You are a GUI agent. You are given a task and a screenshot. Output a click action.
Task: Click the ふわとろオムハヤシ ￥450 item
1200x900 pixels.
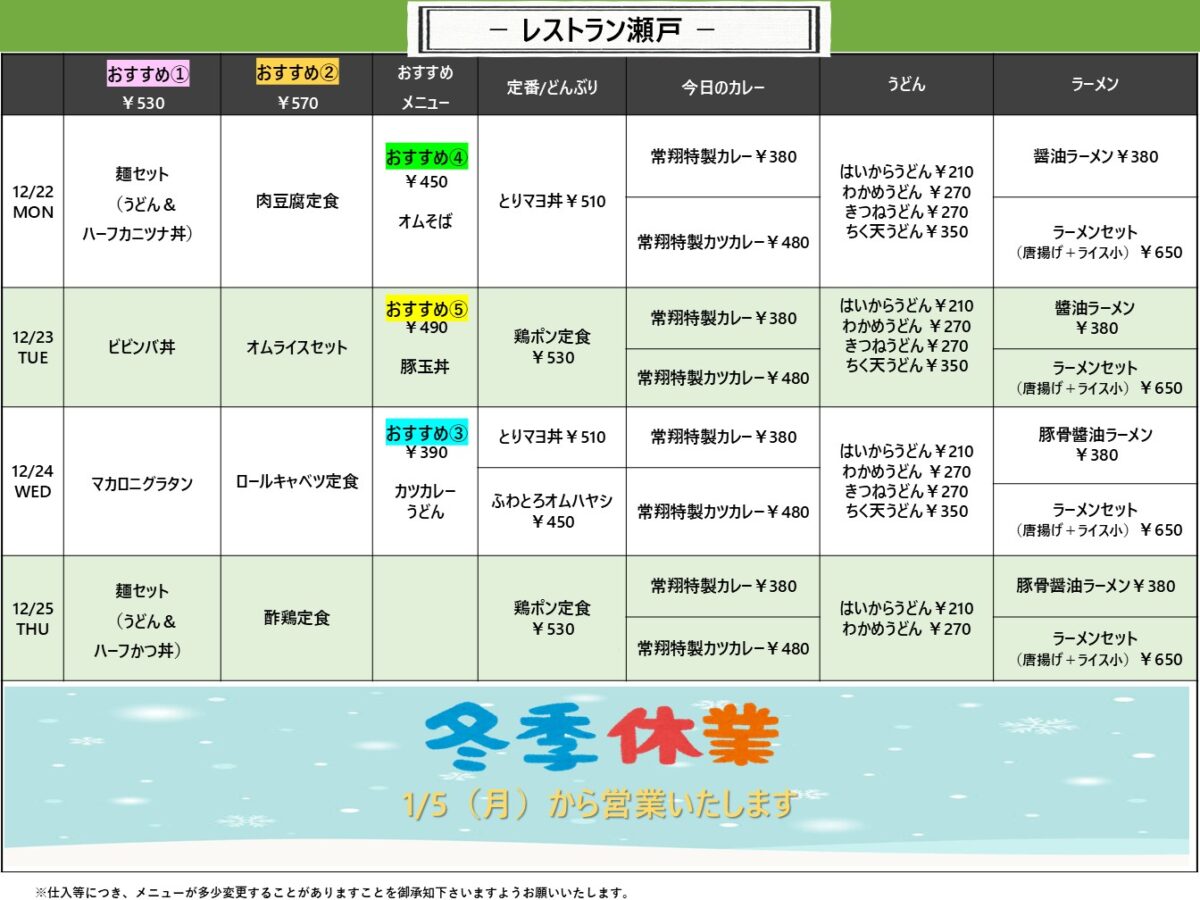point(552,511)
